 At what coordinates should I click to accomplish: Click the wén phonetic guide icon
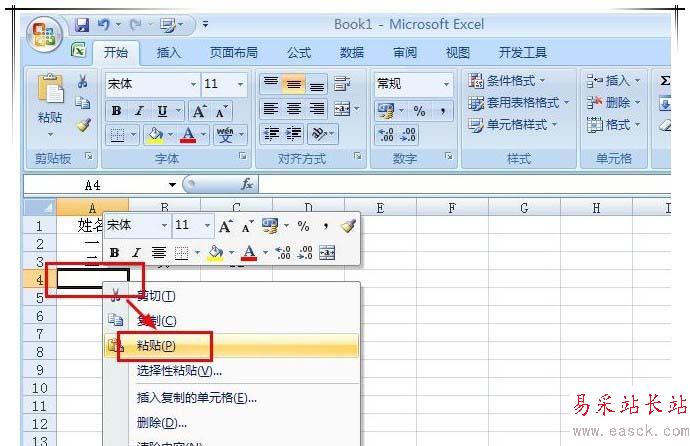coord(225,135)
